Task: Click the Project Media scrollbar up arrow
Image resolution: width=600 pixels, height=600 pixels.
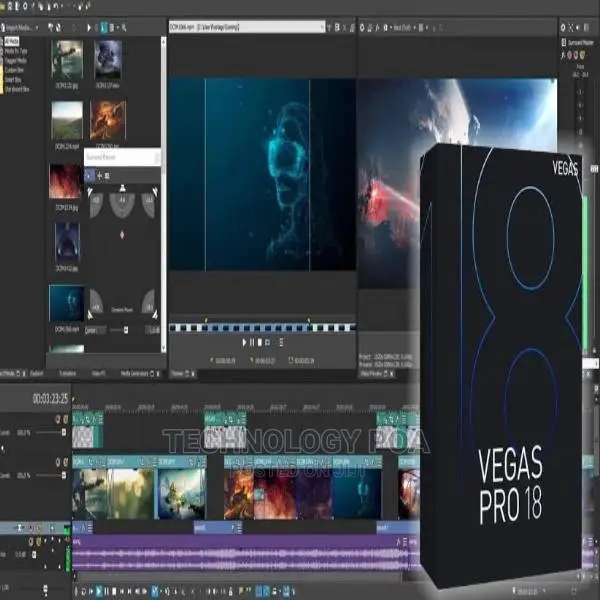Action: pyautogui.click(x=163, y=40)
